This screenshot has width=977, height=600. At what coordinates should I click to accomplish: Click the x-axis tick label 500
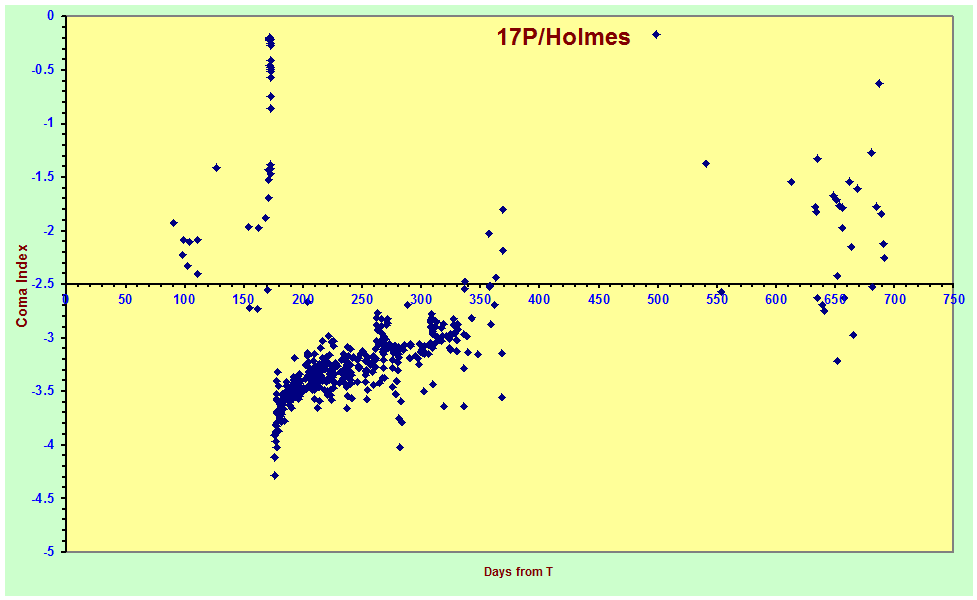point(657,300)
